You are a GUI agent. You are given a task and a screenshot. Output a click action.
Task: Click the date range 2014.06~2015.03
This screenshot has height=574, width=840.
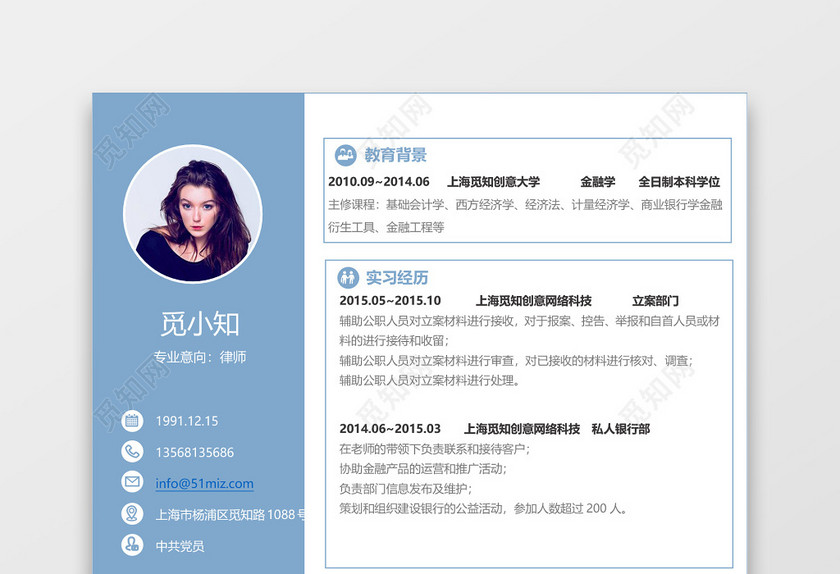pos(390,429)
